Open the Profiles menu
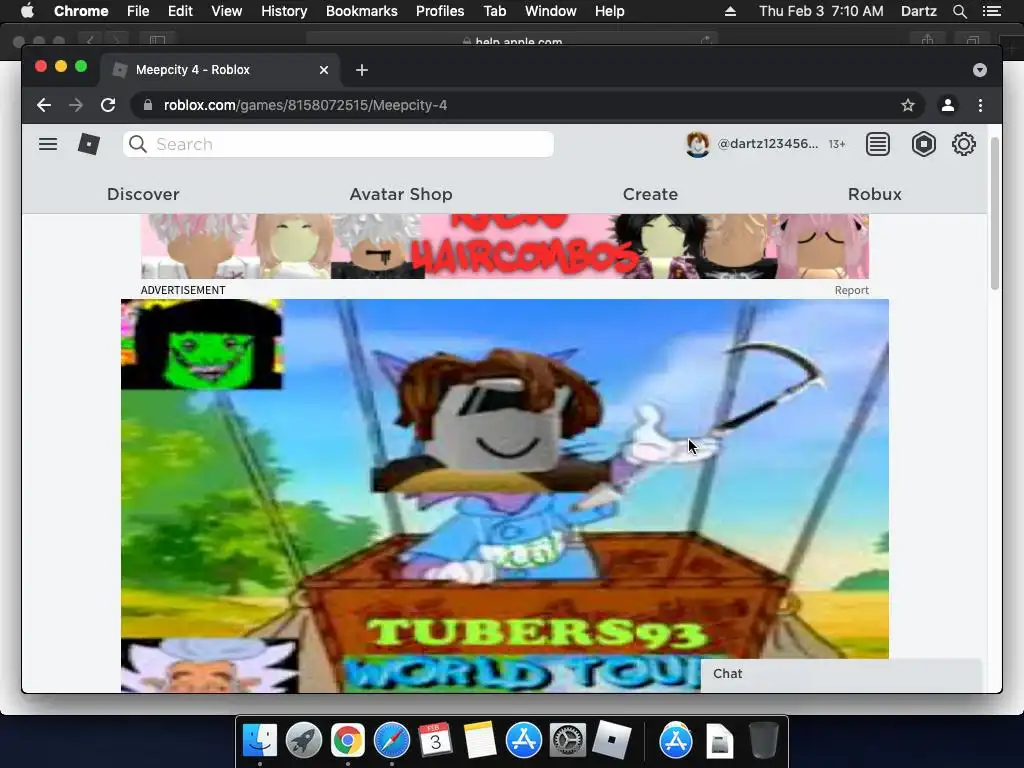 (440, 11)
